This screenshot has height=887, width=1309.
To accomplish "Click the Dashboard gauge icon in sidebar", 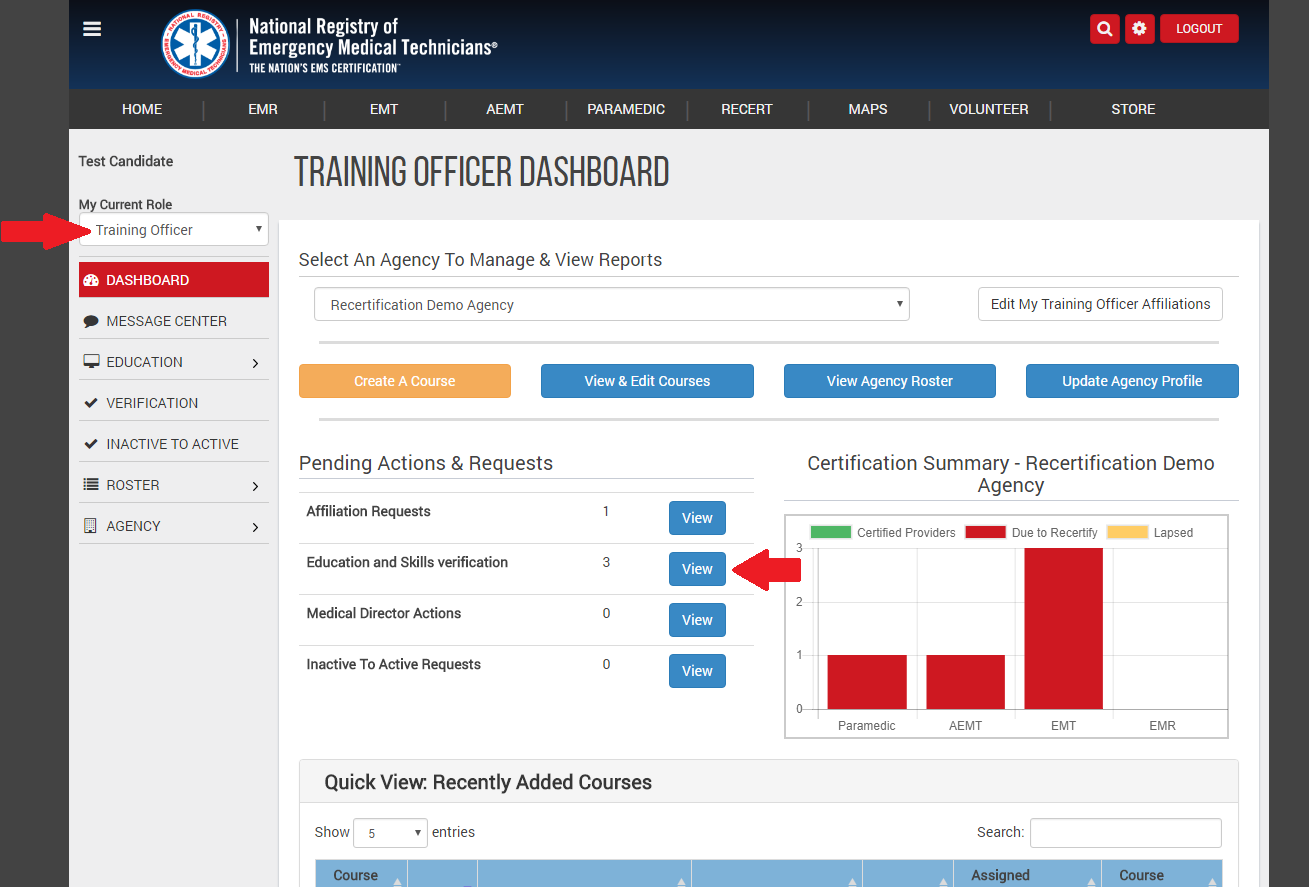I will [x=91, y=280].
